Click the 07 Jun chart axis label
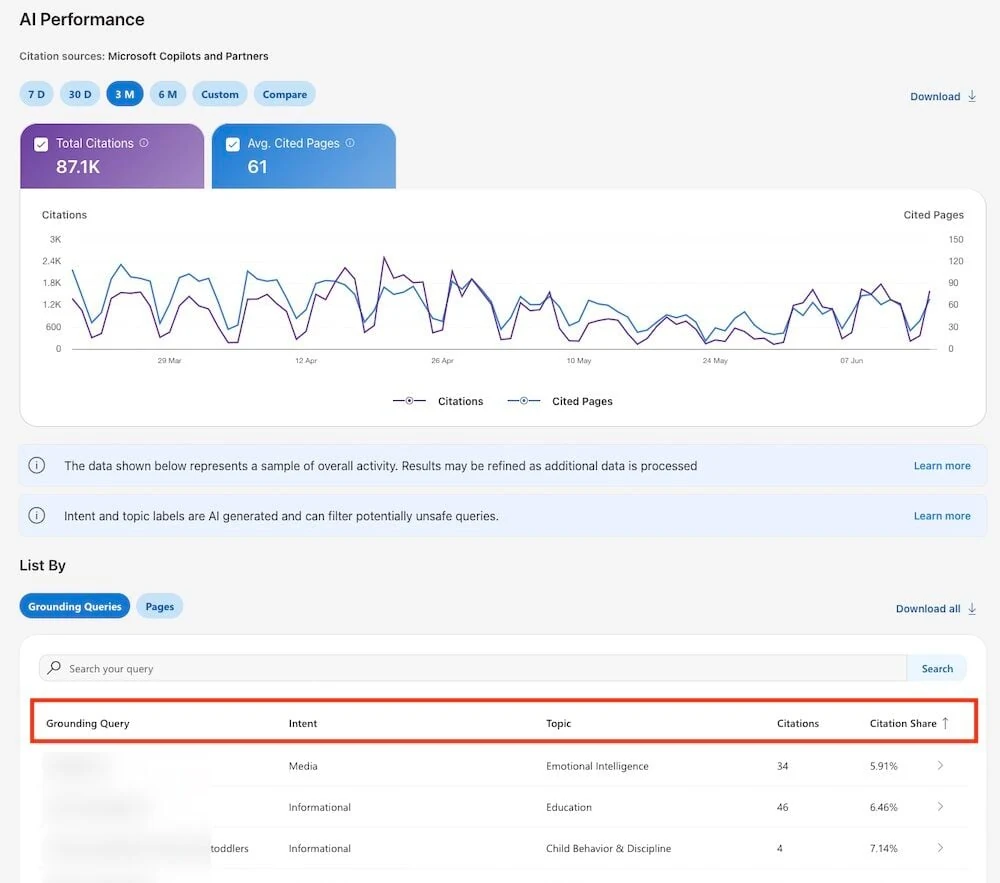 click(851, 360)
